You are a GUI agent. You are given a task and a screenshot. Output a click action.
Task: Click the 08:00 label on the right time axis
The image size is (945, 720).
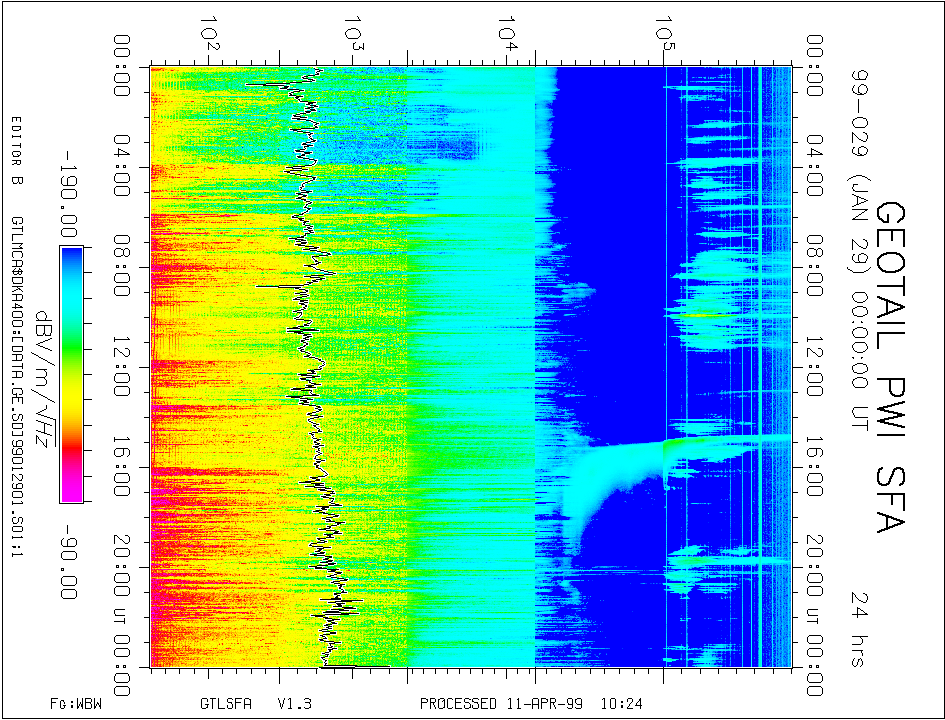815,266
